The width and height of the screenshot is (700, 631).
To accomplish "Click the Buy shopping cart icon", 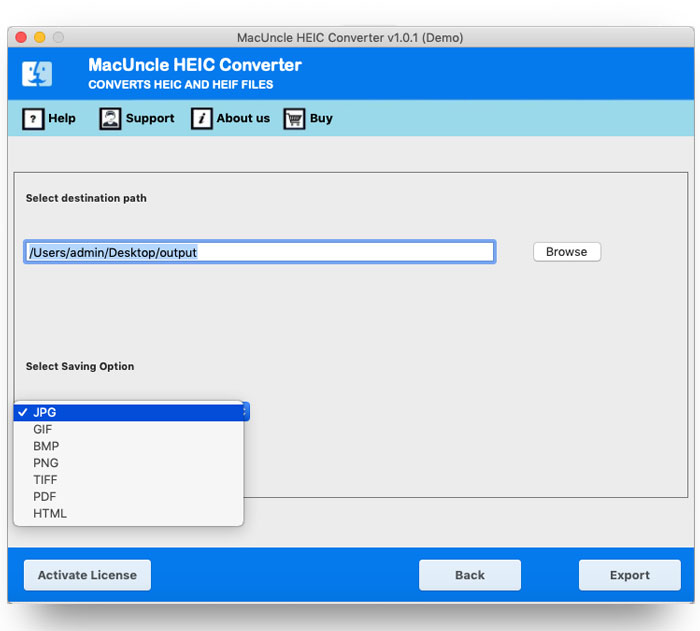I will [294, 119].
